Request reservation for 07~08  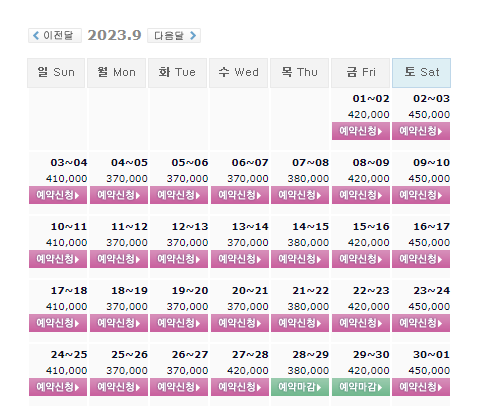(x=300, y=195)
